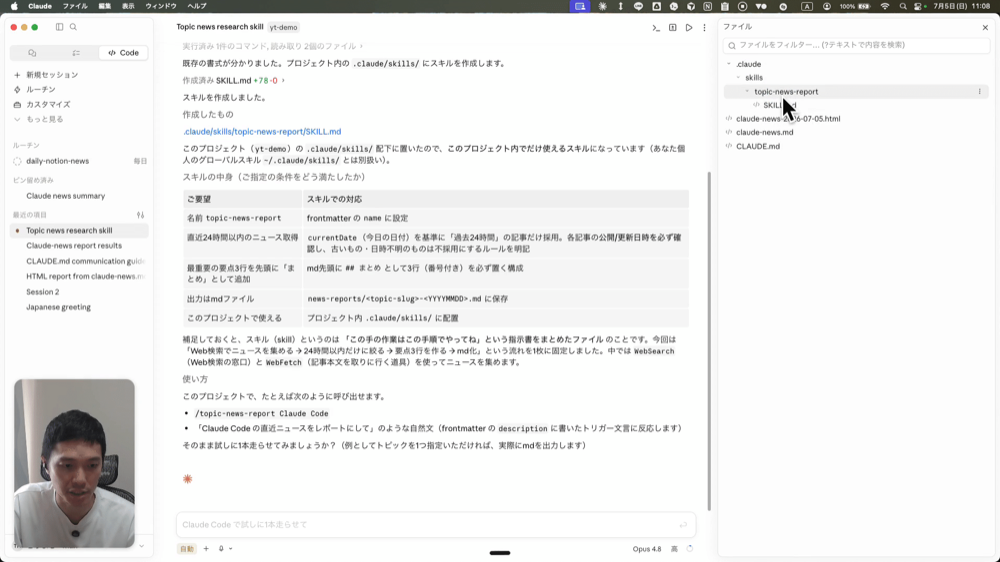Open the 表示 menu
This screenshot has height=562, width=1000.
coord(128,6)
